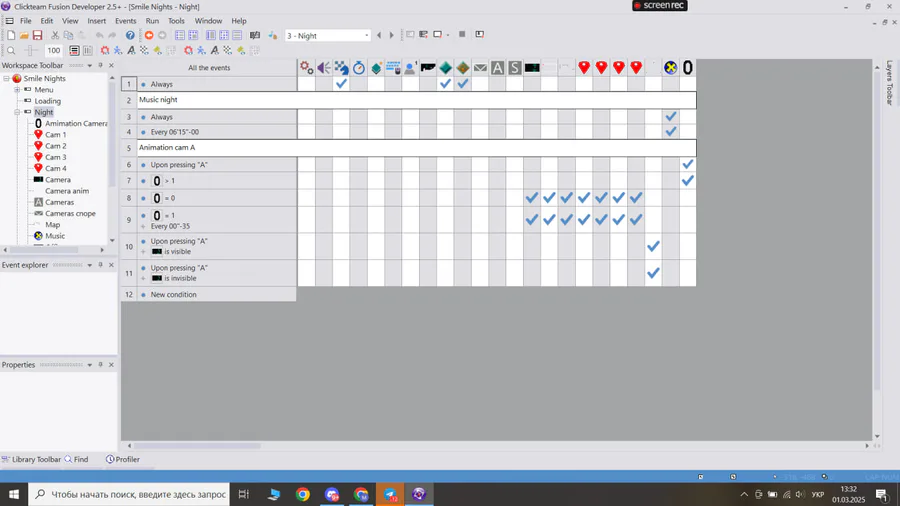Click the New file icon
Image resolution: width=900 pixels, height=506 pixels.
coord(11,36)
